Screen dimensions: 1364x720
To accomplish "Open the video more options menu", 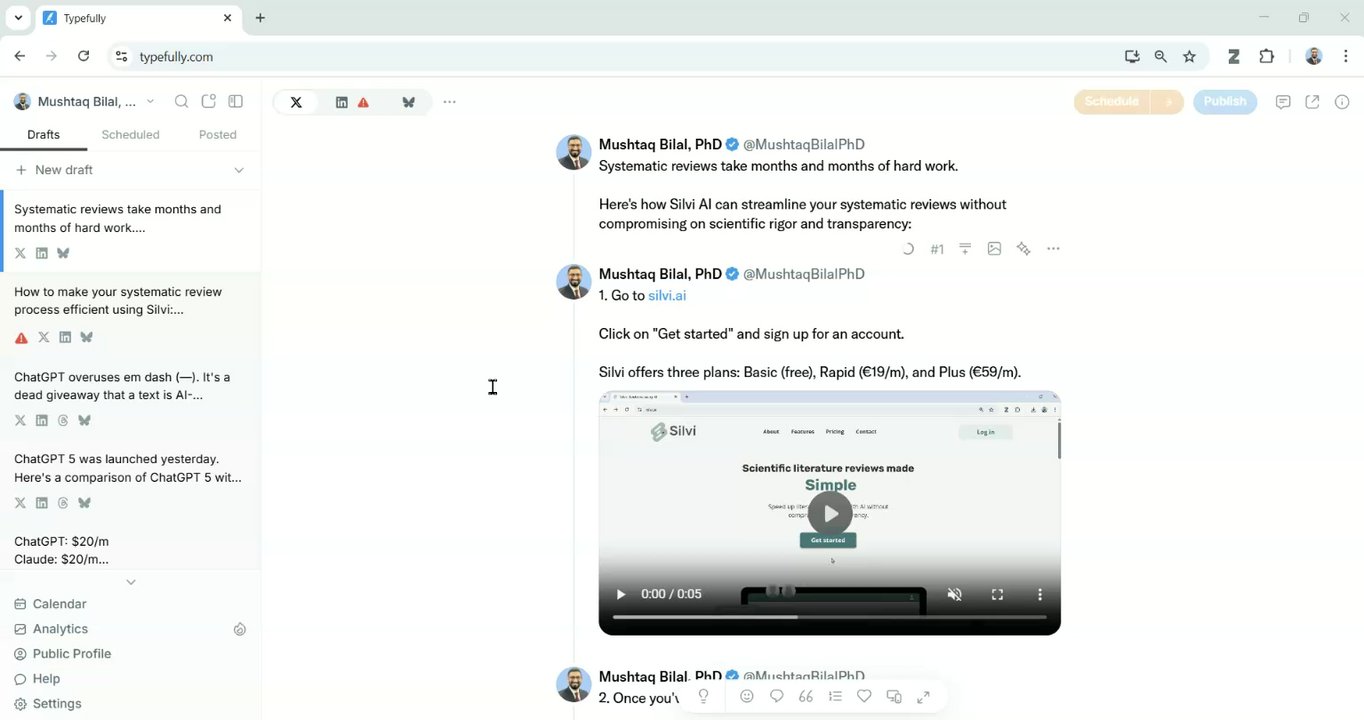I will tap(1040, 594).
